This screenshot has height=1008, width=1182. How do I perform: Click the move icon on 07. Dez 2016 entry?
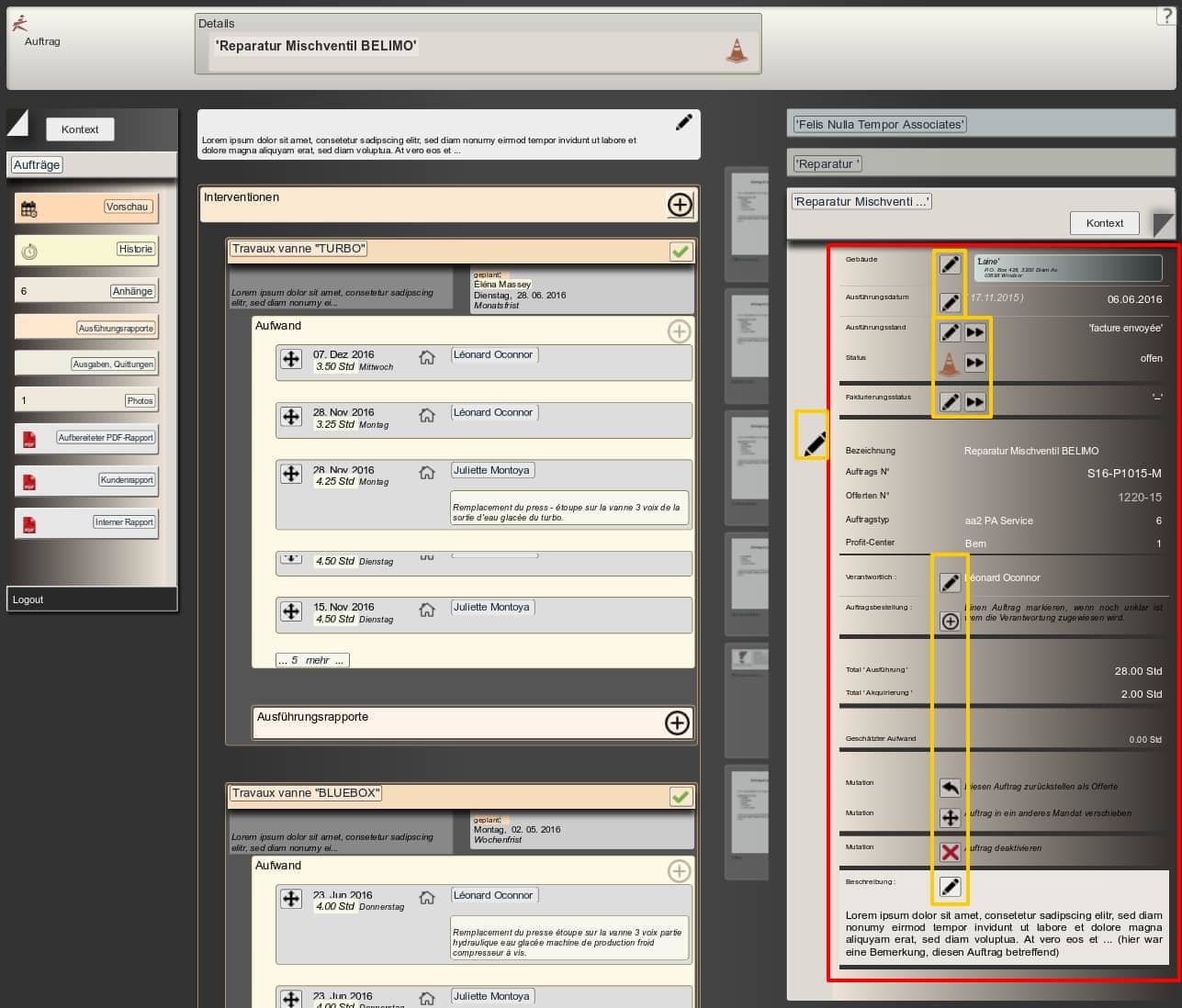[291, 359]
